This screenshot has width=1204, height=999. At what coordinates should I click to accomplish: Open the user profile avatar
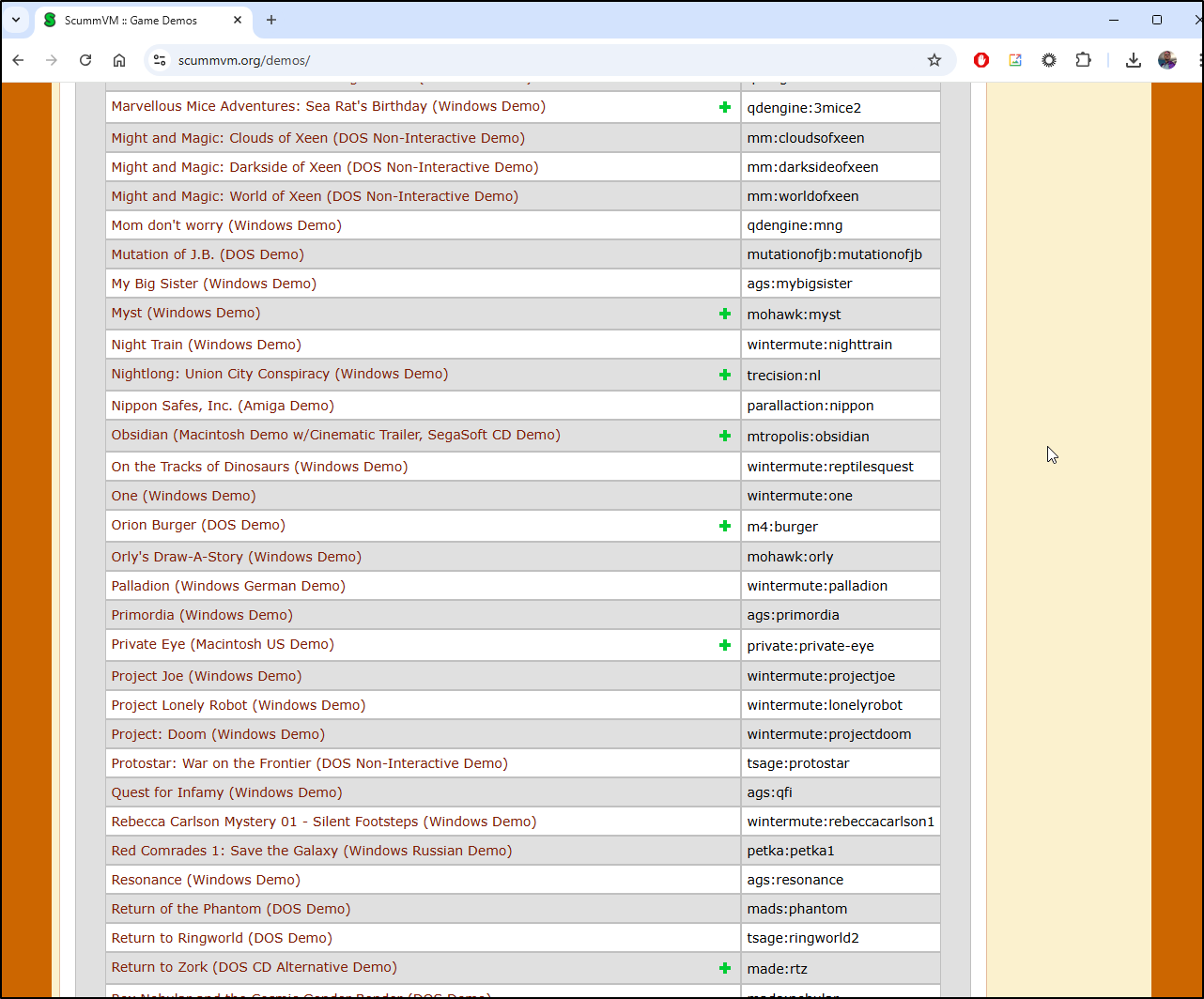1167,60
